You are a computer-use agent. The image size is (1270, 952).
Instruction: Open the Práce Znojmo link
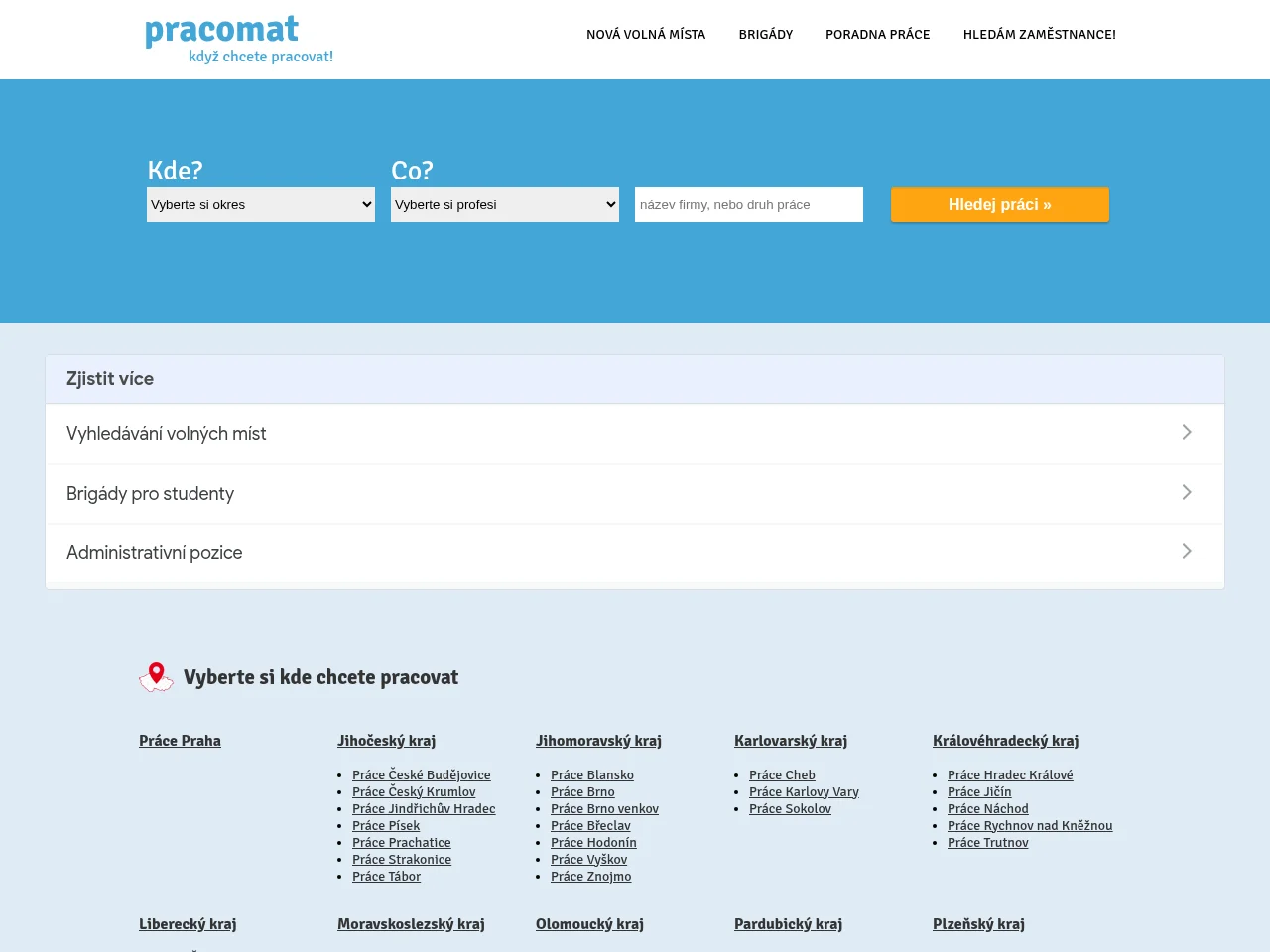pos(590,877)
